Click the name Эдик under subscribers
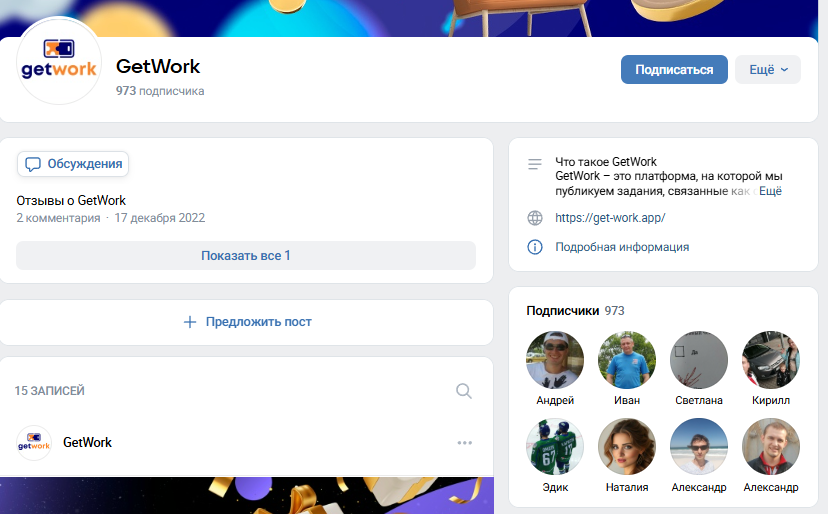This screenshot has height=514, width=828. point(555,488)
